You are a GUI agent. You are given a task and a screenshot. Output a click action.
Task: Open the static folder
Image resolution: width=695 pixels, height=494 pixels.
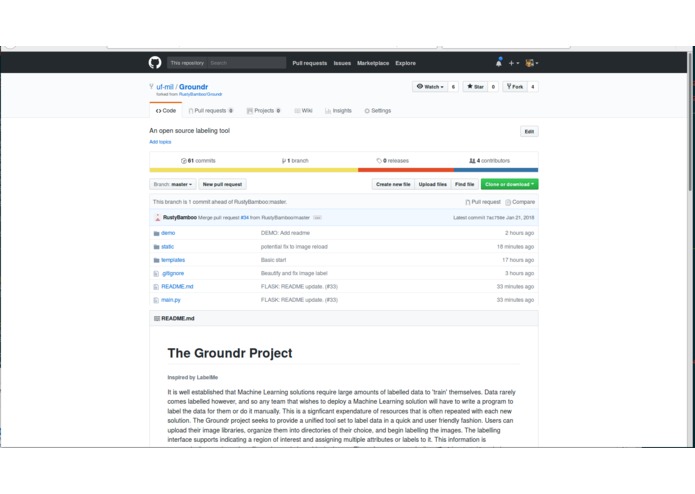(x=168, y=247)
